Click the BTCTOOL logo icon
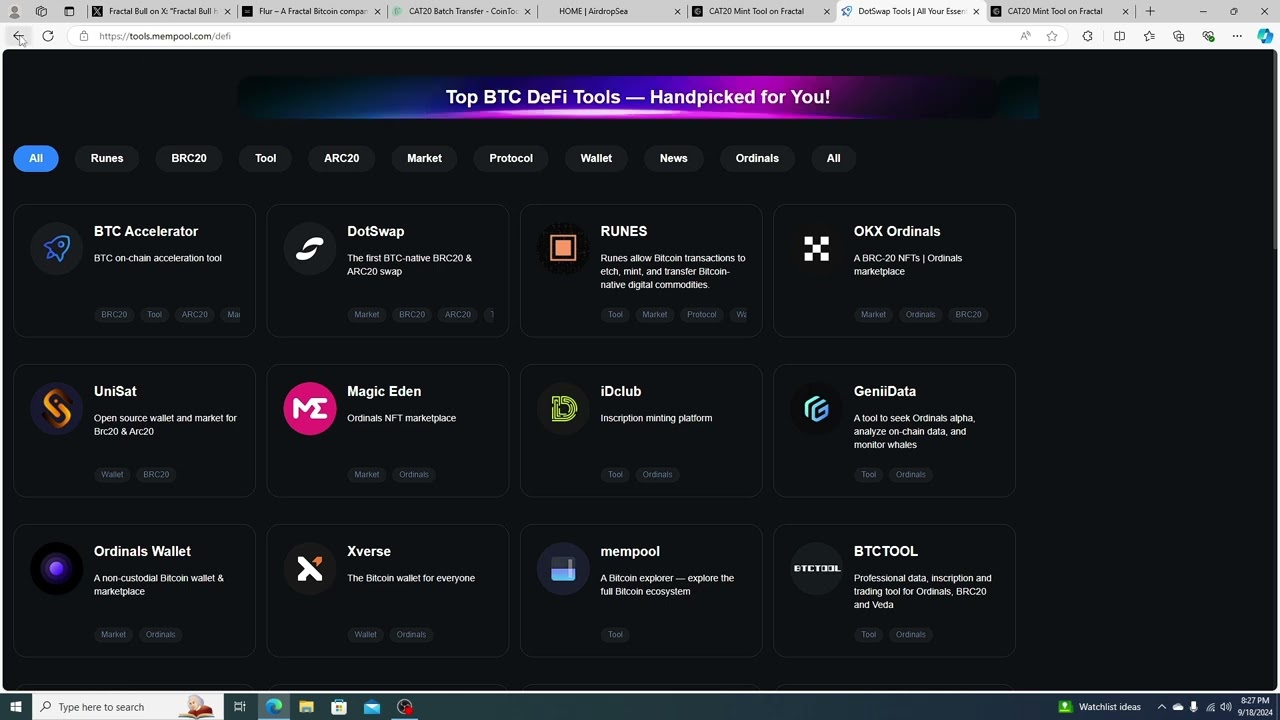This screenshot has height=720, width=1280. point(816,569)
